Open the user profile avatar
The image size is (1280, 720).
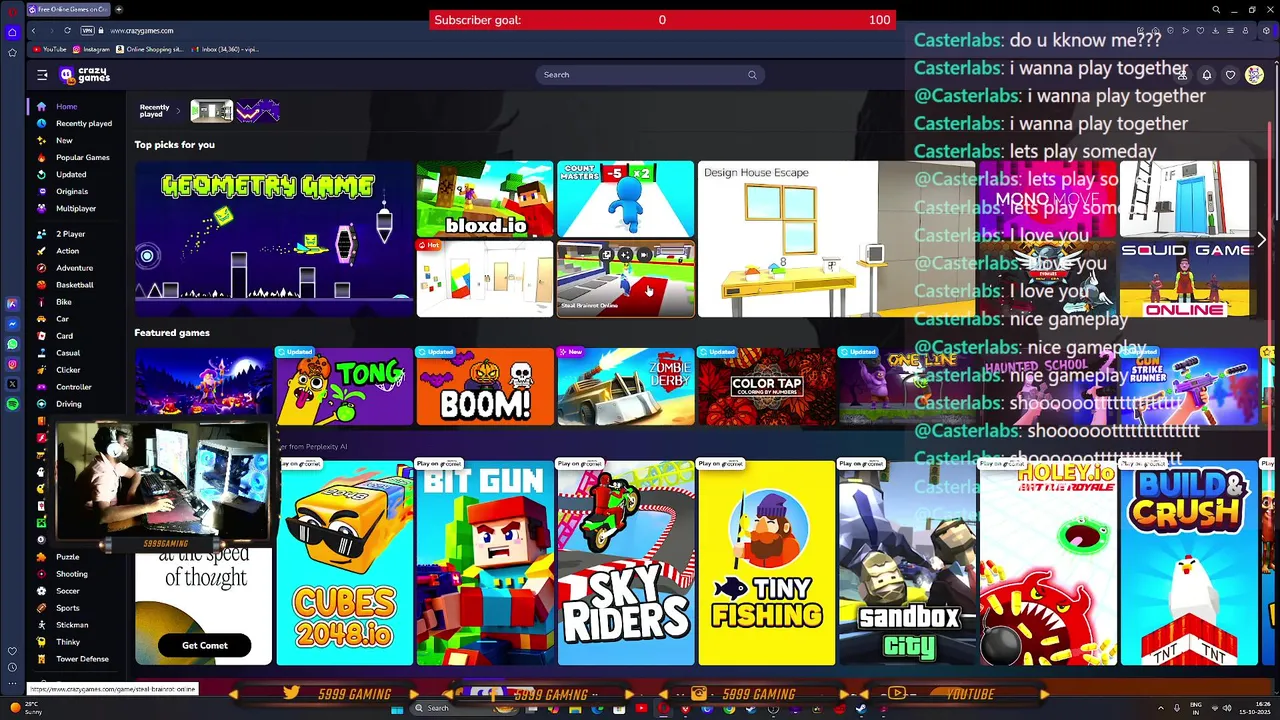[x=1254, y=75]
